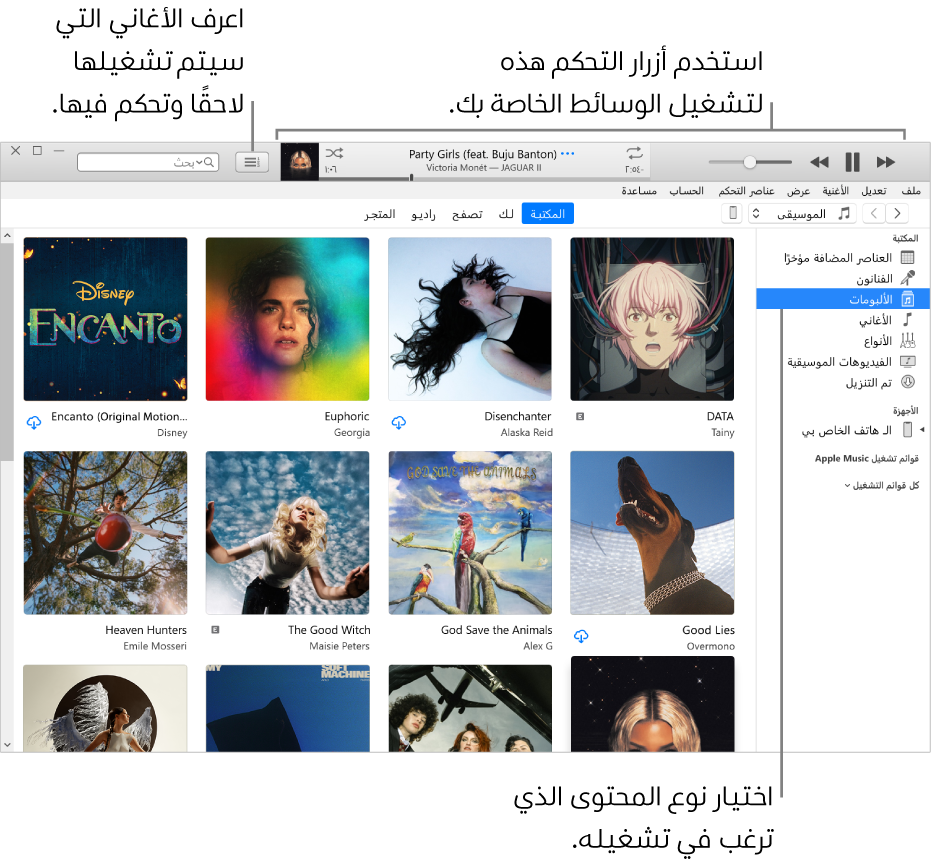Open the Encanto album cover

tap(105, 319)
